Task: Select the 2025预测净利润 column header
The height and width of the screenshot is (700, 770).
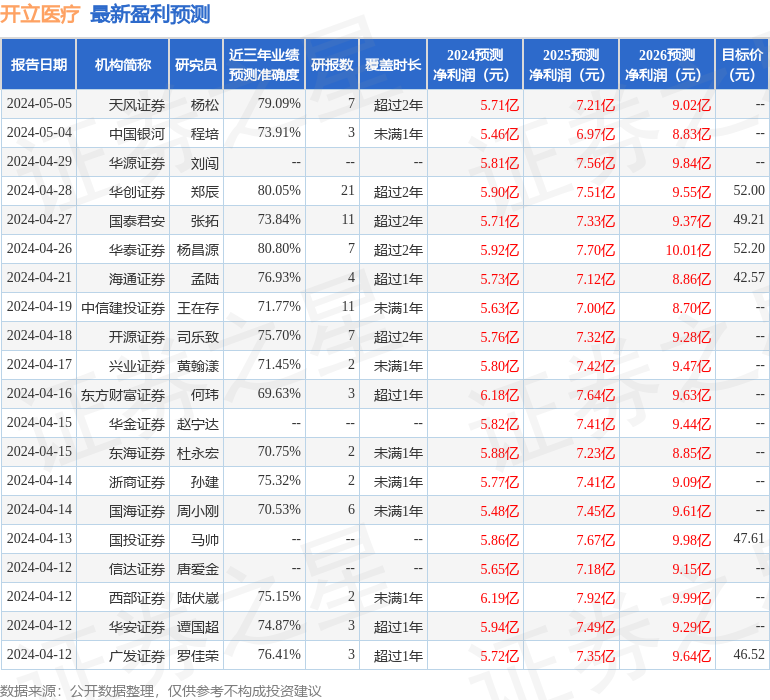Action: (571, 64)
